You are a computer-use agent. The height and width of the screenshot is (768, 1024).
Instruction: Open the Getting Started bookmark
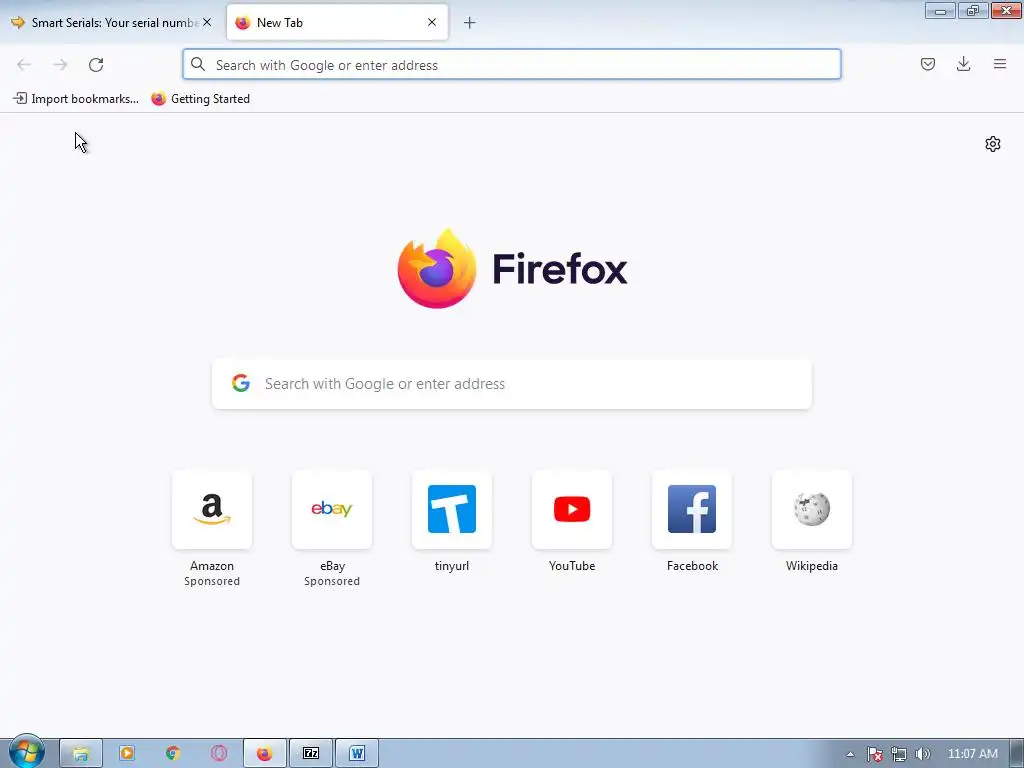tap(200, 99)
